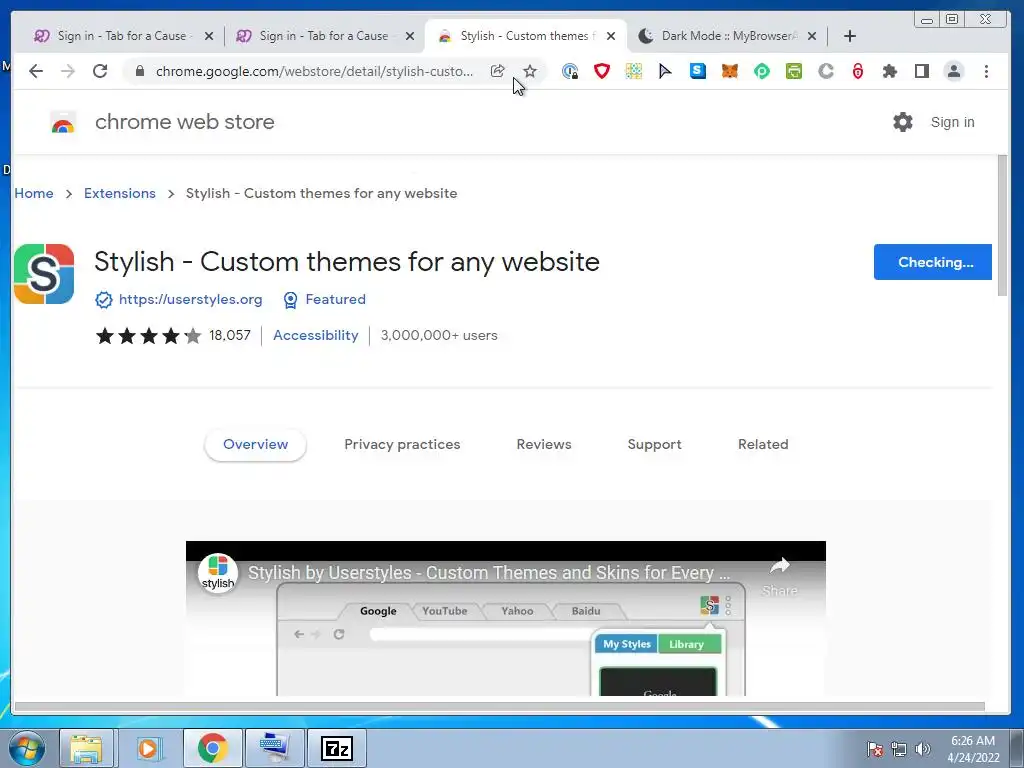
Task: Select the Support tab
Action: pos(654,444)
